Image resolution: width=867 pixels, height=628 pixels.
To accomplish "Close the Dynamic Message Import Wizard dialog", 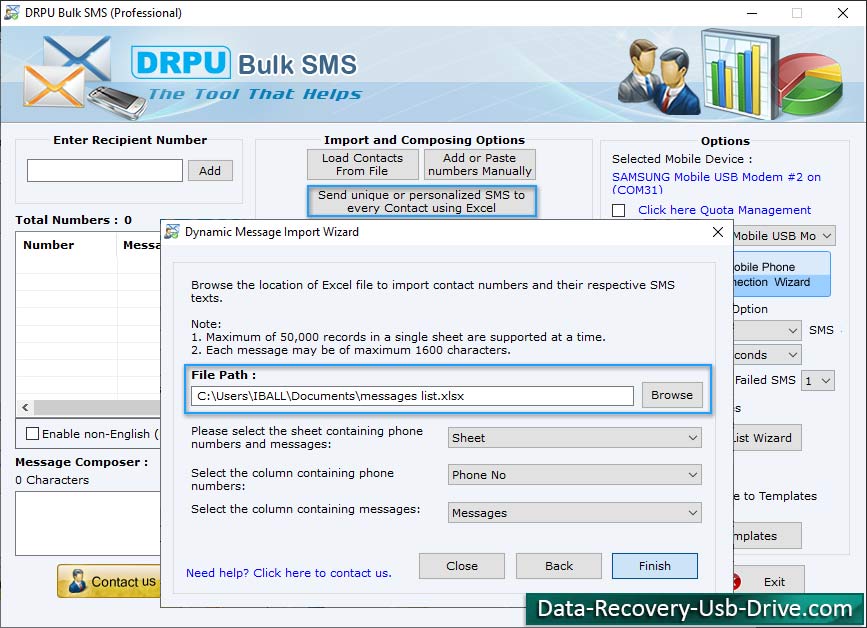I will click(x=718, y=232).
